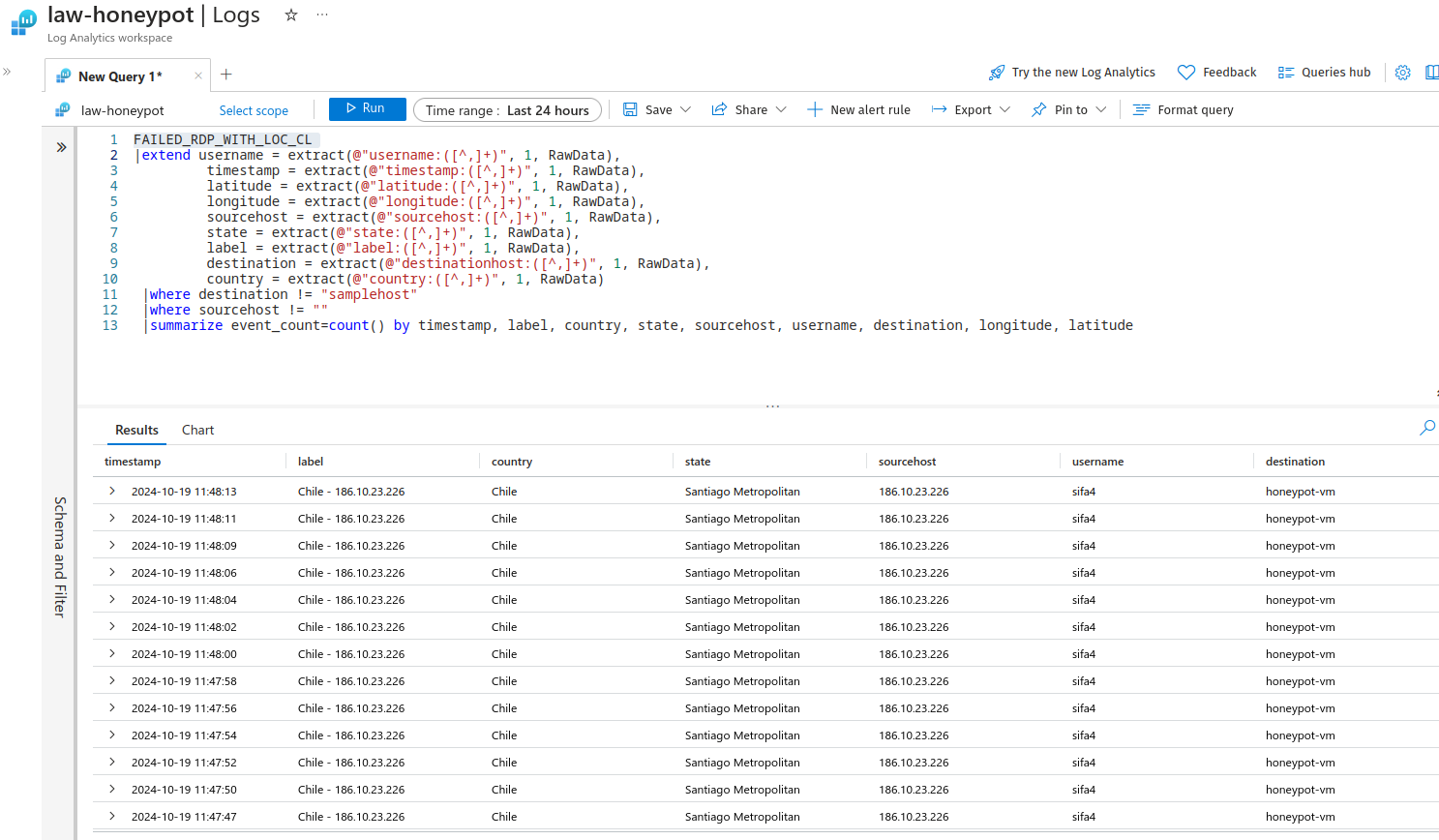Viewport: 1439px width, 840px height.
Task: Sort by the state column header
Action: click(698, 462)
